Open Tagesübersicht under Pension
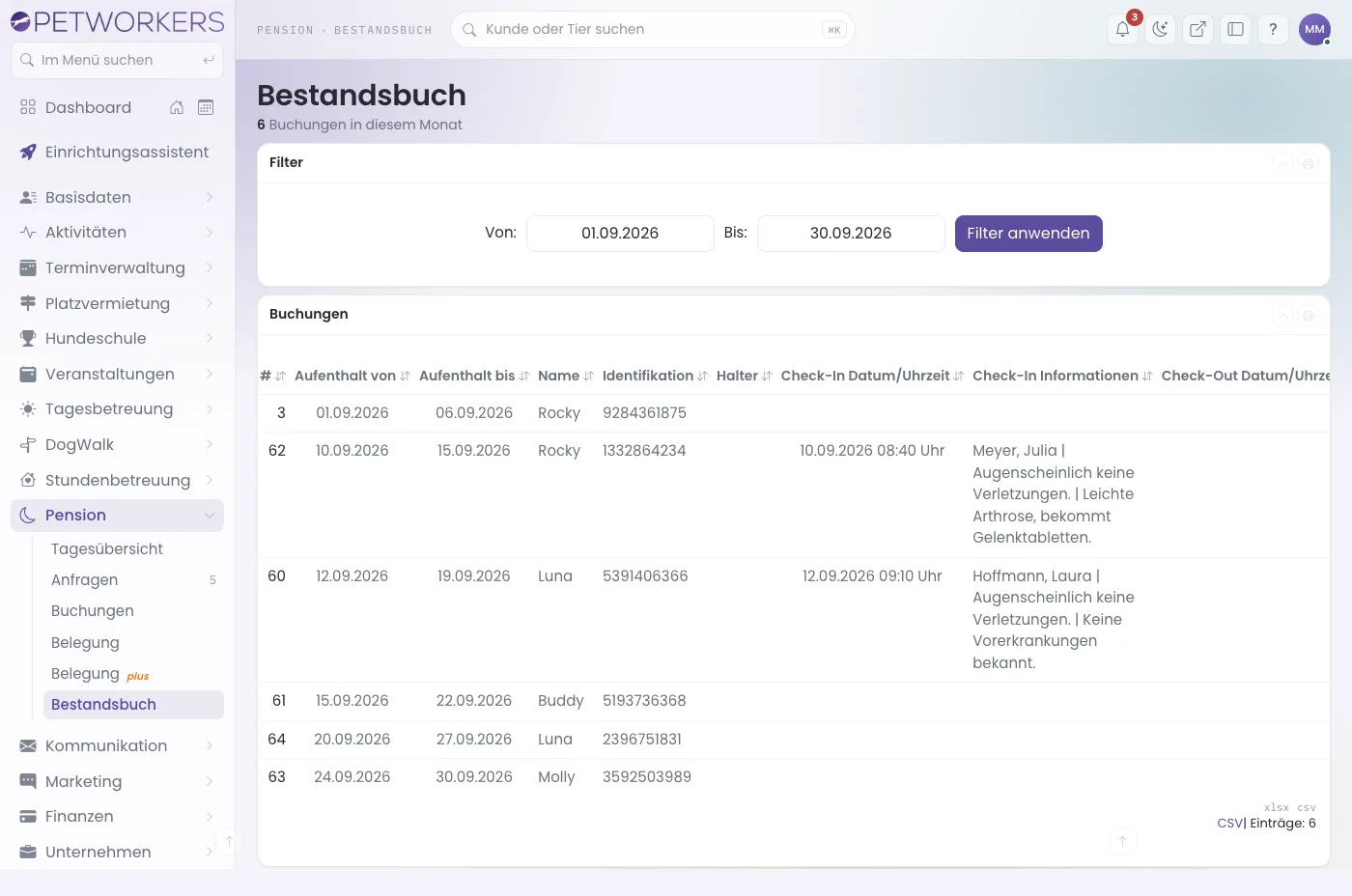1352x896 pixels. [x=133, y=548]
